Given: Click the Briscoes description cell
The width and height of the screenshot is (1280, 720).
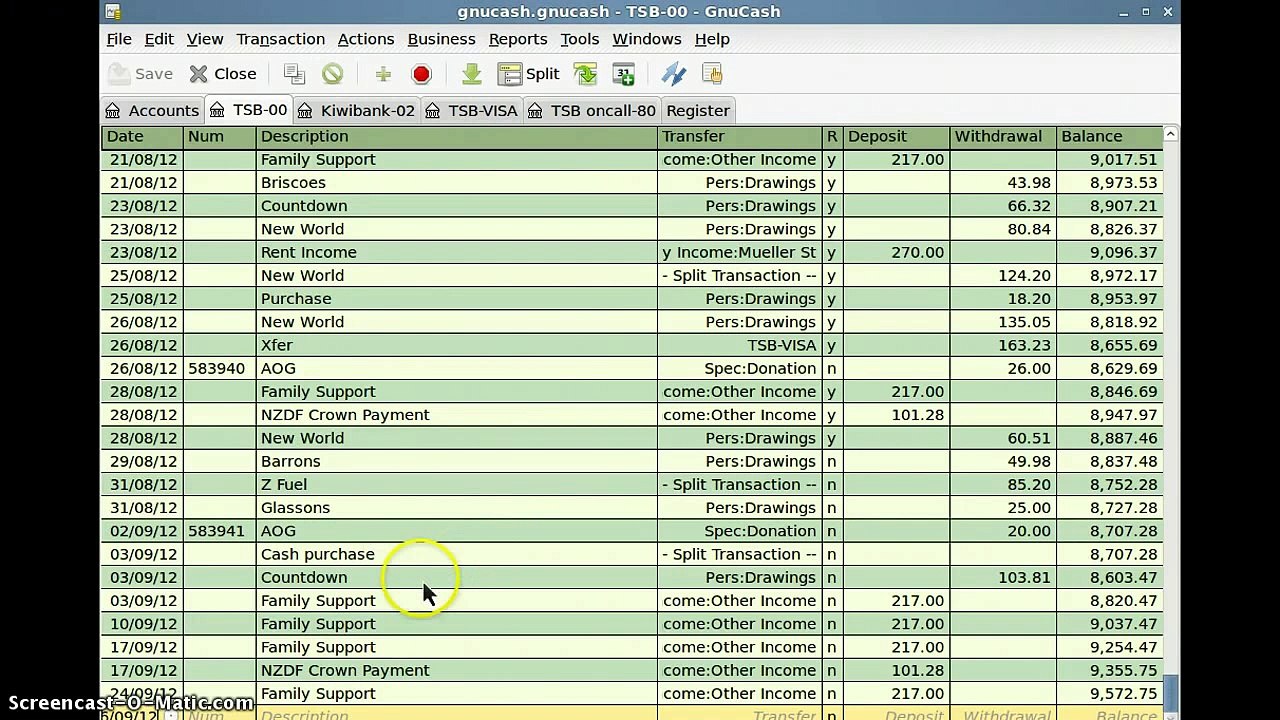Looking at the screenshot, I should tap(457, 183).
